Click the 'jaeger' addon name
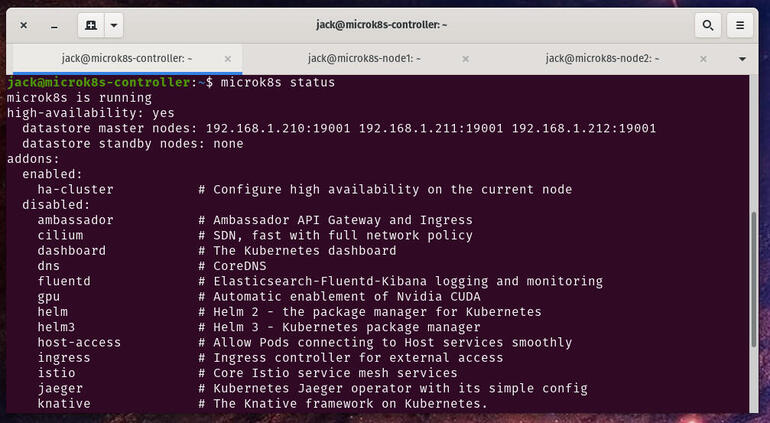The image size is (770, 423). tap(60, 388)
